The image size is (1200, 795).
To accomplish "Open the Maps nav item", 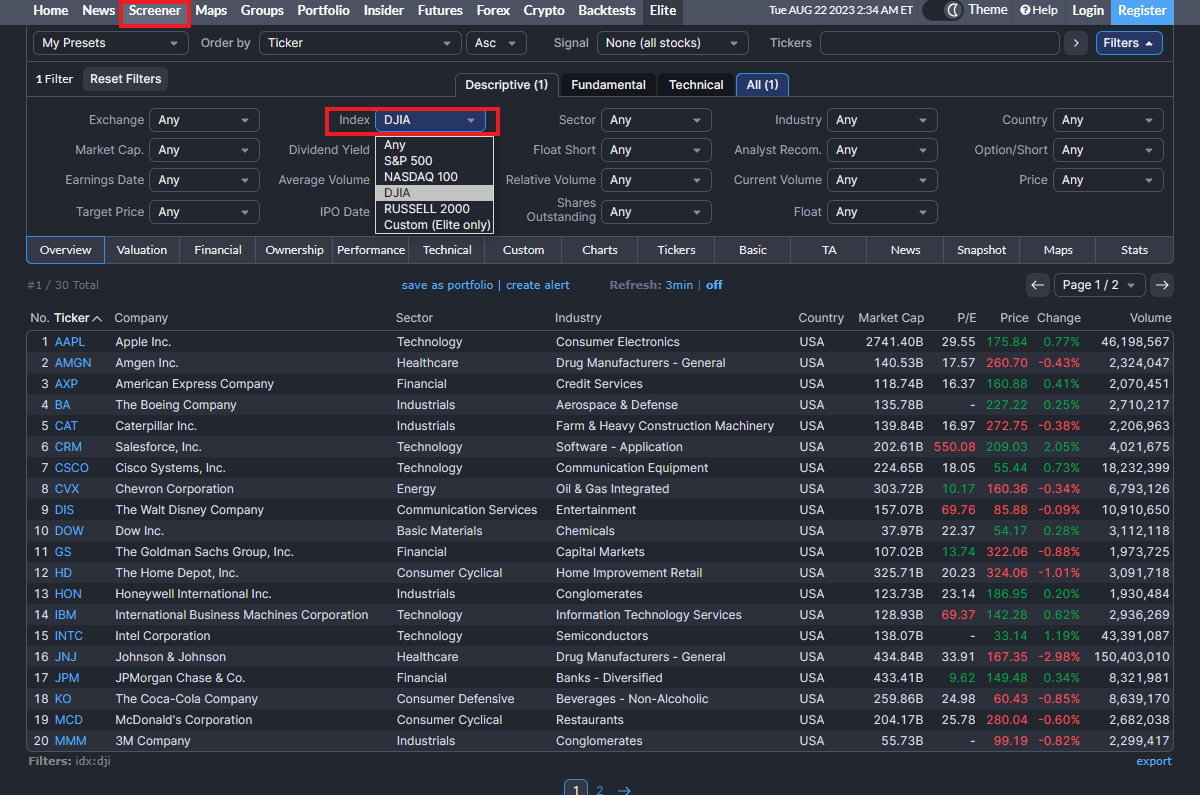I will (x=211, y=11).
